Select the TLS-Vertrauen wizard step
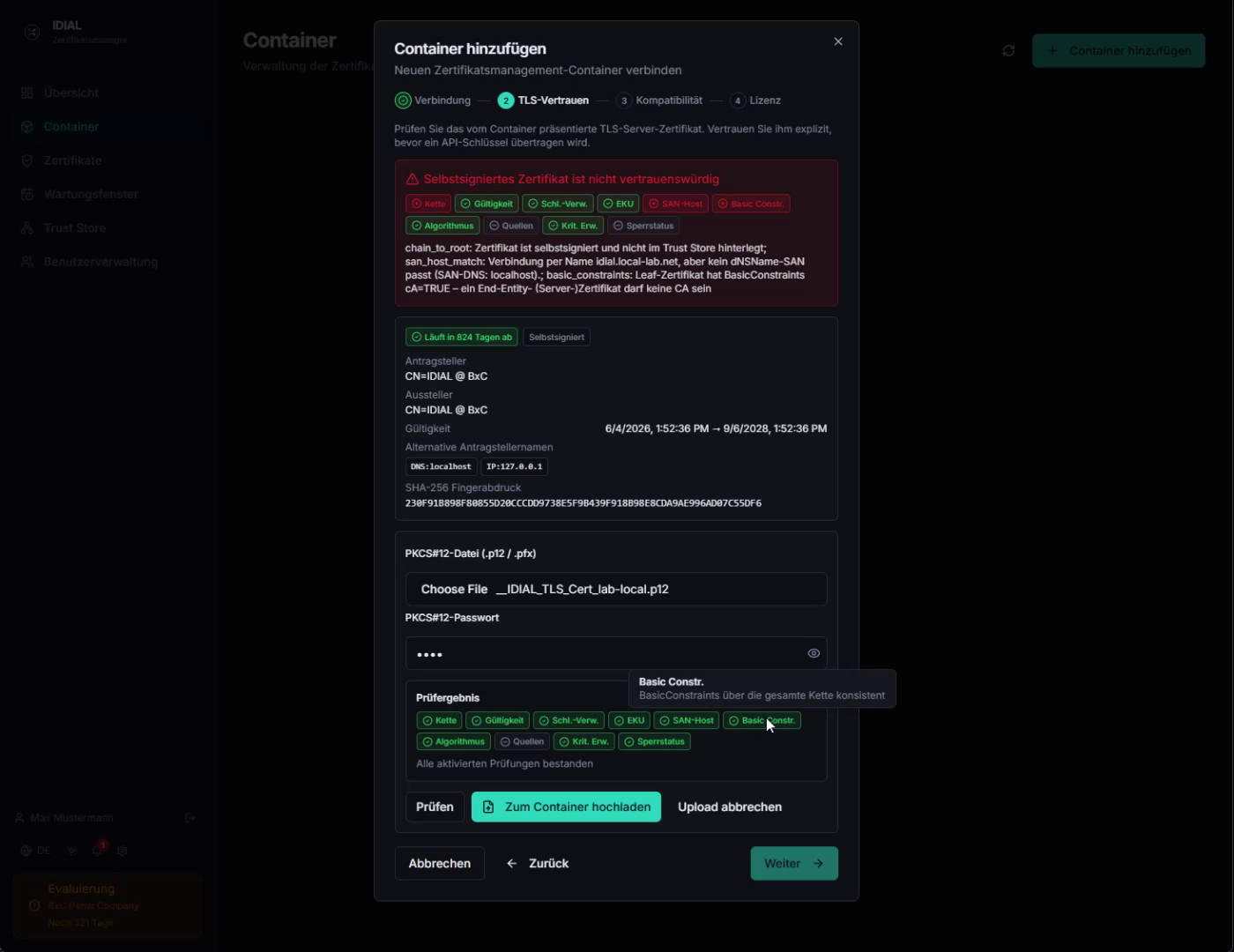Screen dimensions: 1234x952 tap(543, 100)
